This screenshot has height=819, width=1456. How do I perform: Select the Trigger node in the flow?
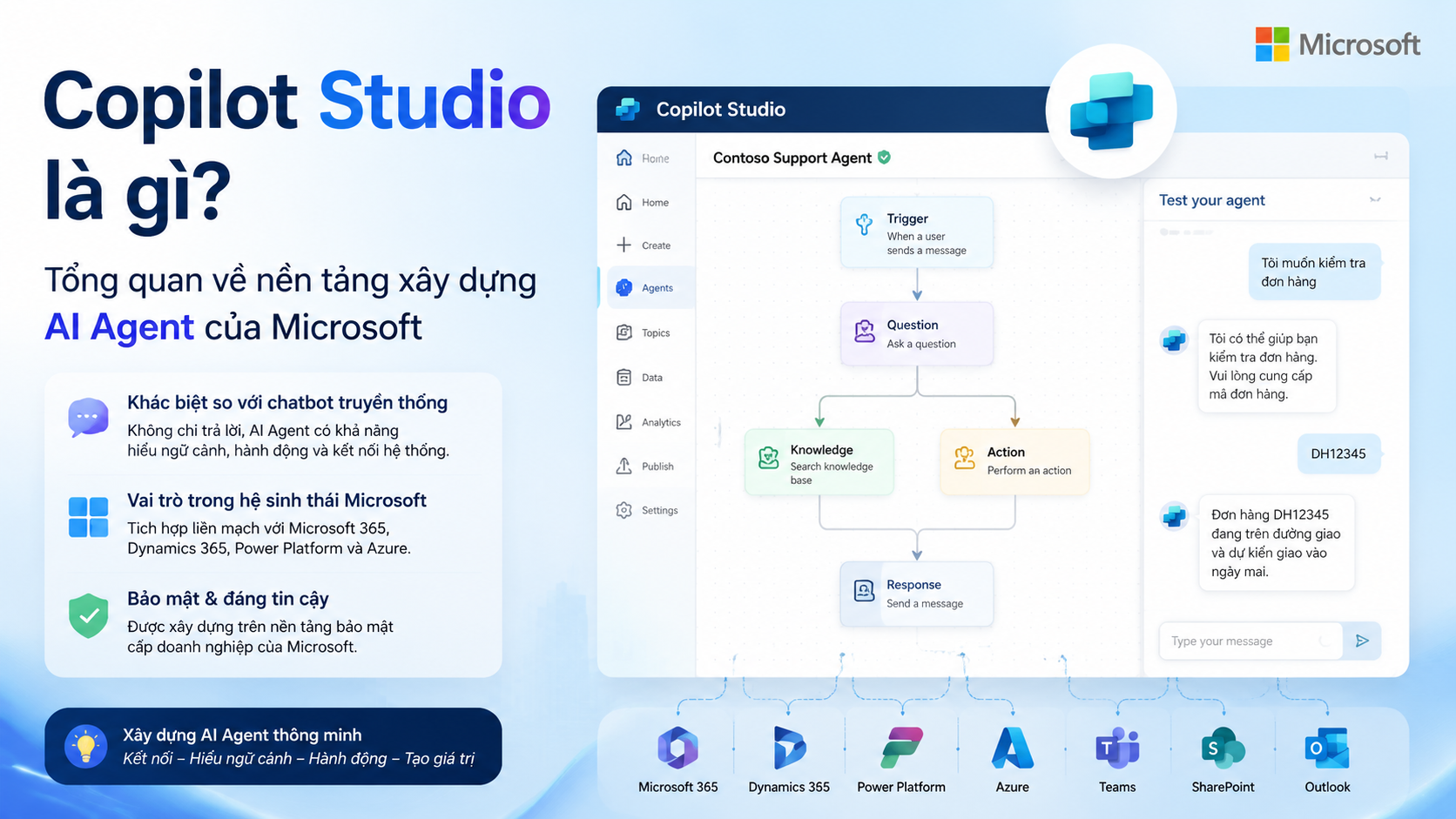click(x=916, y=232)
